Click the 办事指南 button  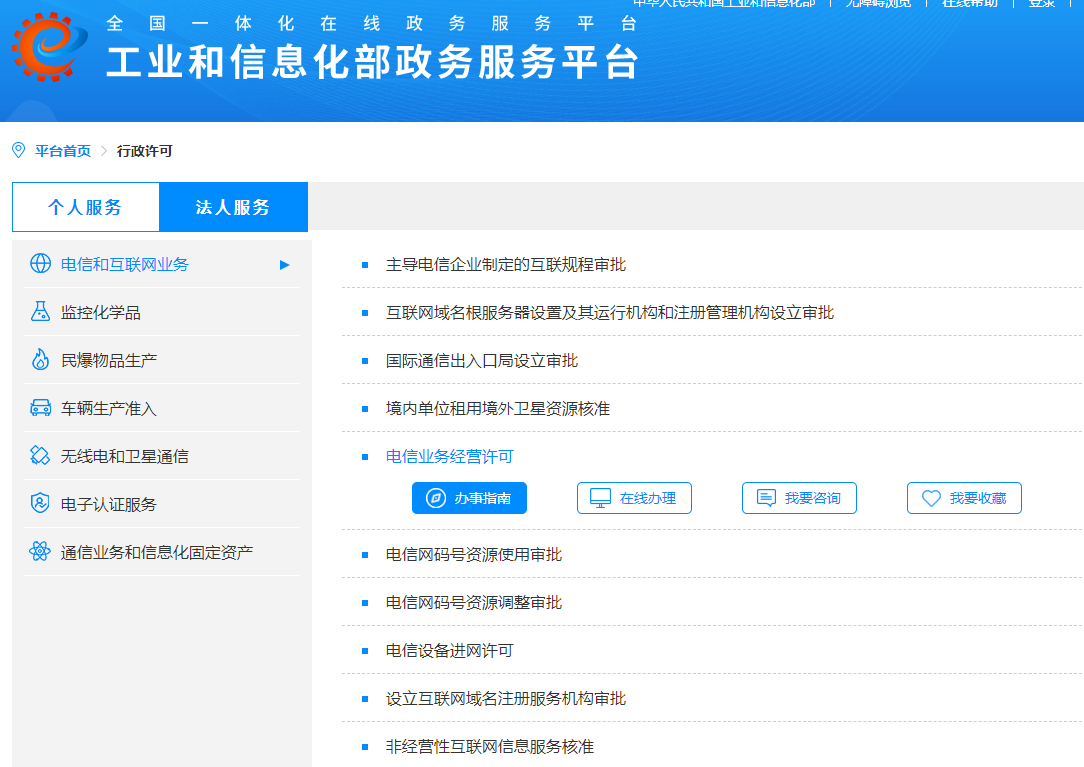(x=469, y=498)
